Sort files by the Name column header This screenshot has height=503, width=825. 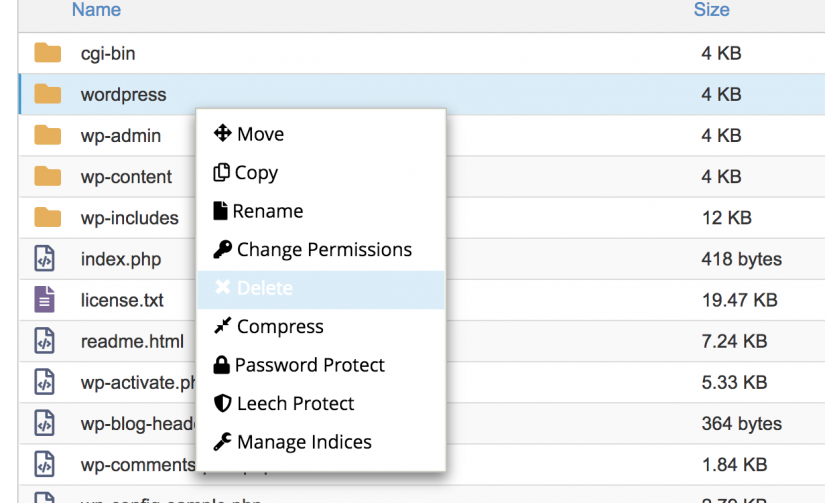pyautogui.click(x=96, y=9)
